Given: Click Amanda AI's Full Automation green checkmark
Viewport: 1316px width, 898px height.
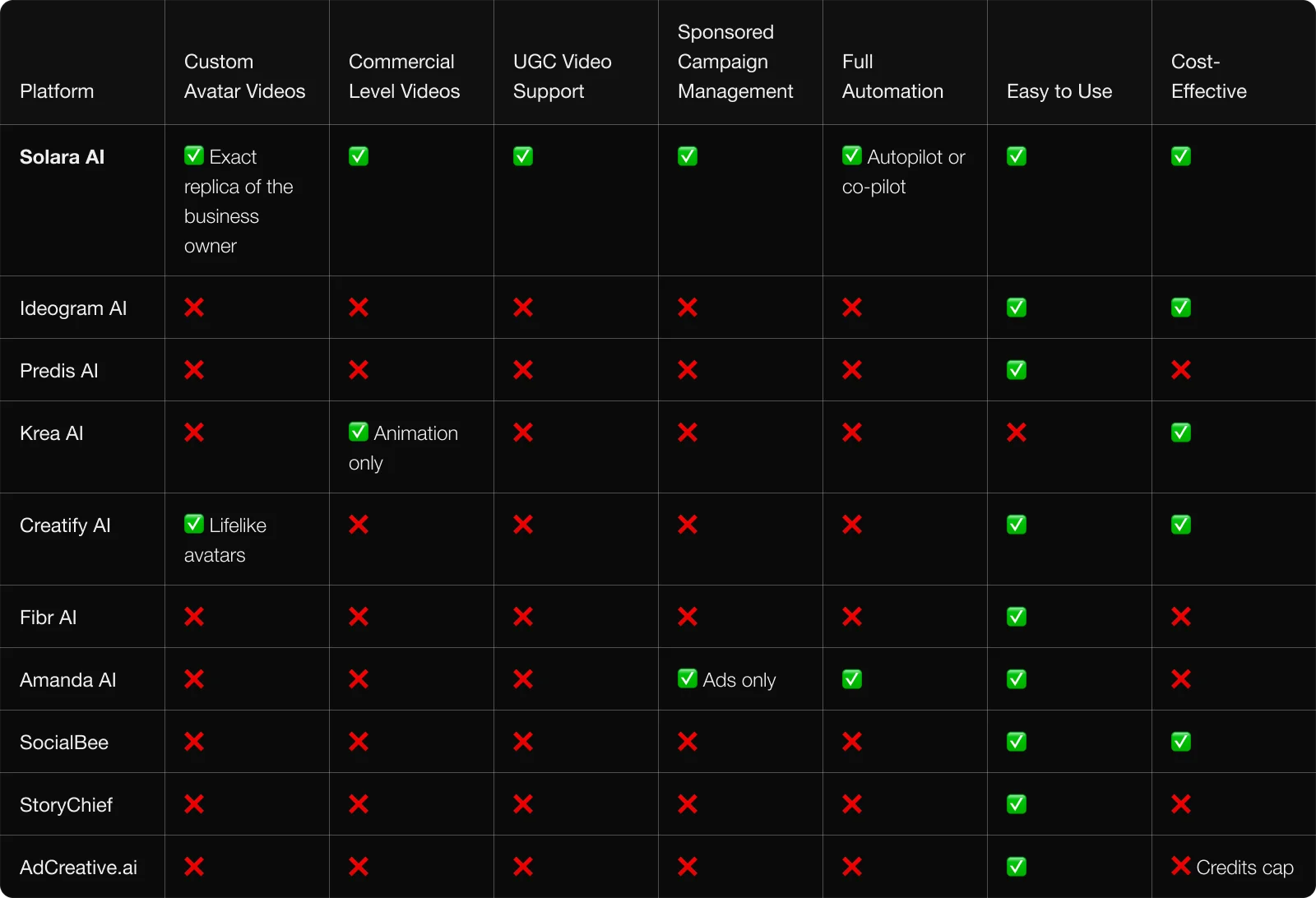Looking at the screenshot, I should pyautogui.click(x=852, y=679).
